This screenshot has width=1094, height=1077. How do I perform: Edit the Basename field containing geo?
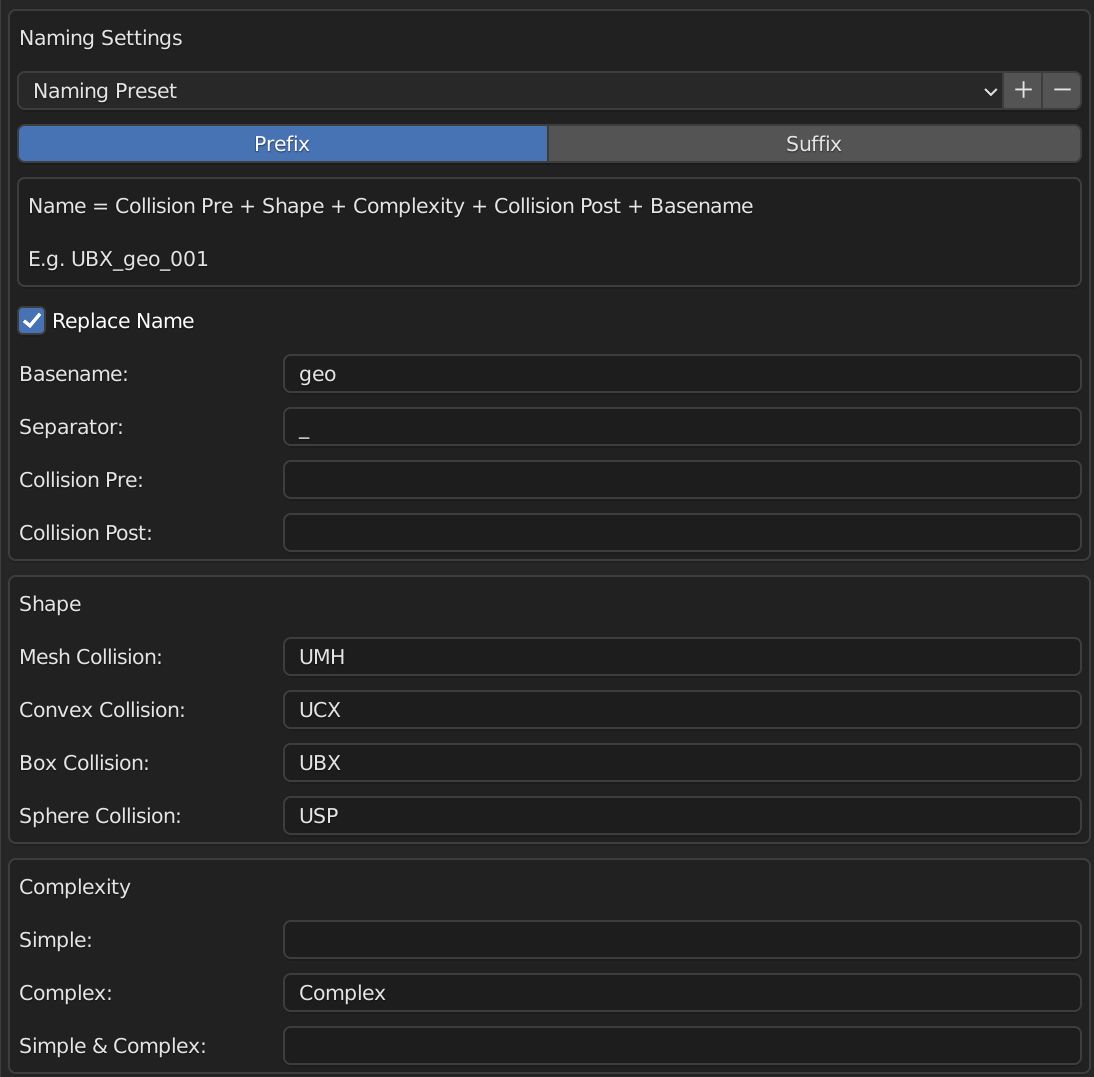682,373
